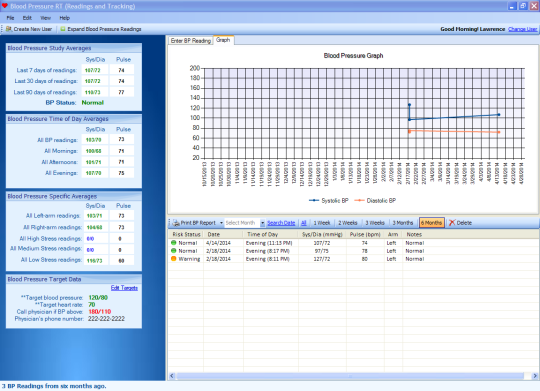Click the Last 7 days of readings label
Viewport: 540px width, 391px height.
pyautogui.click(x=46, y=70)
